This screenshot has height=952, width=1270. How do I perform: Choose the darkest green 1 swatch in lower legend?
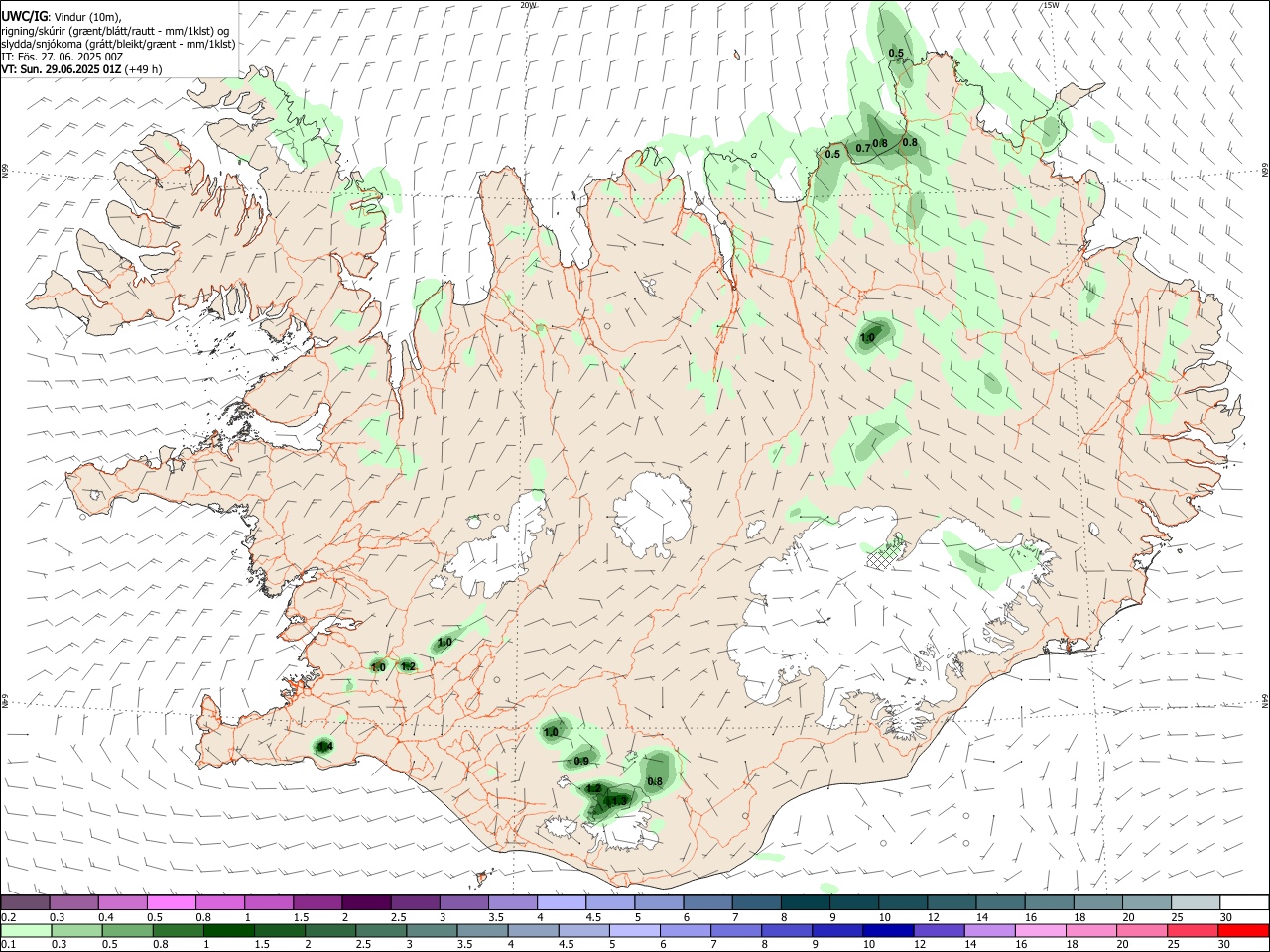click(230, 930)
